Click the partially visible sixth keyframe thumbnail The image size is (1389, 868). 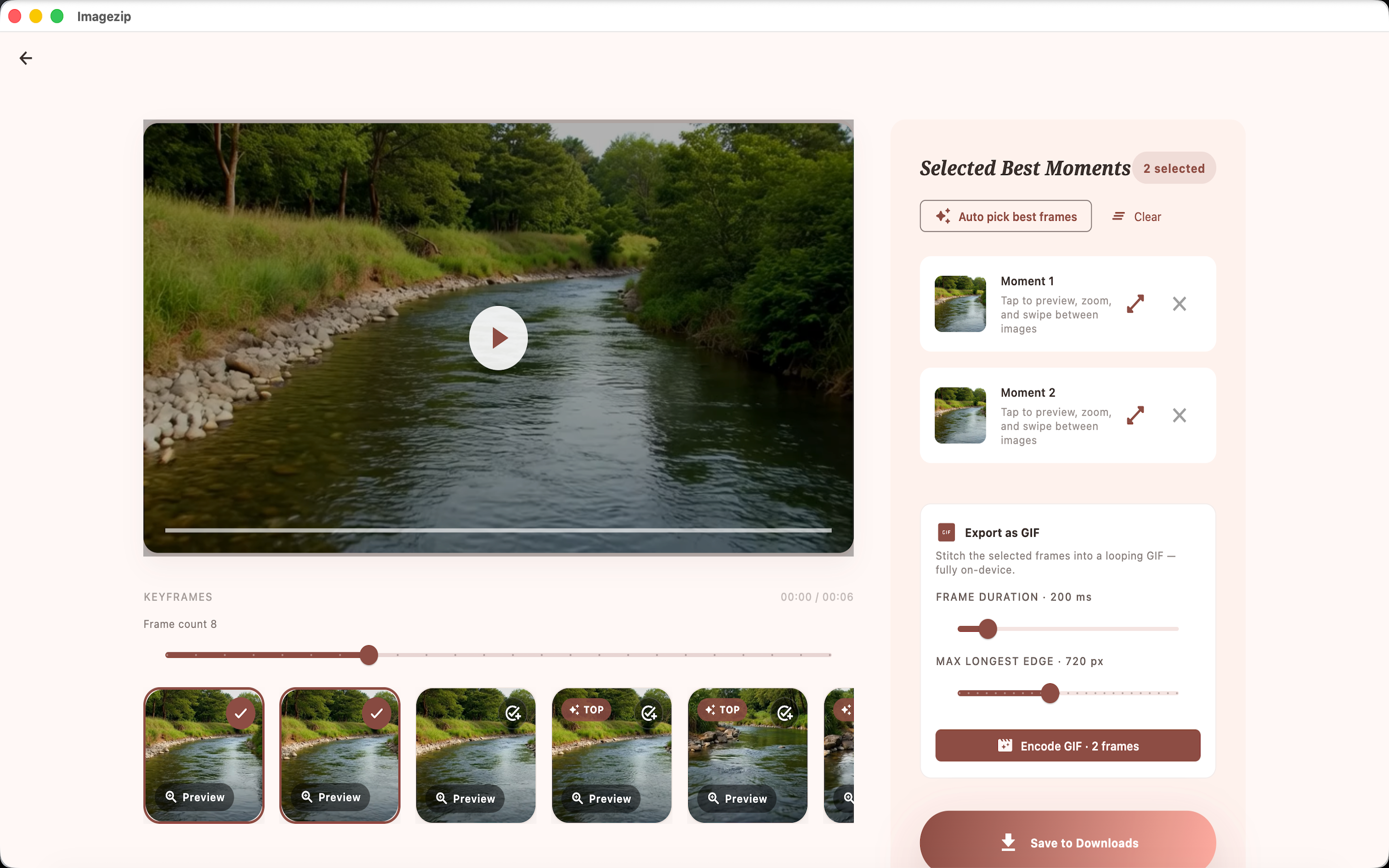point(839,756)
